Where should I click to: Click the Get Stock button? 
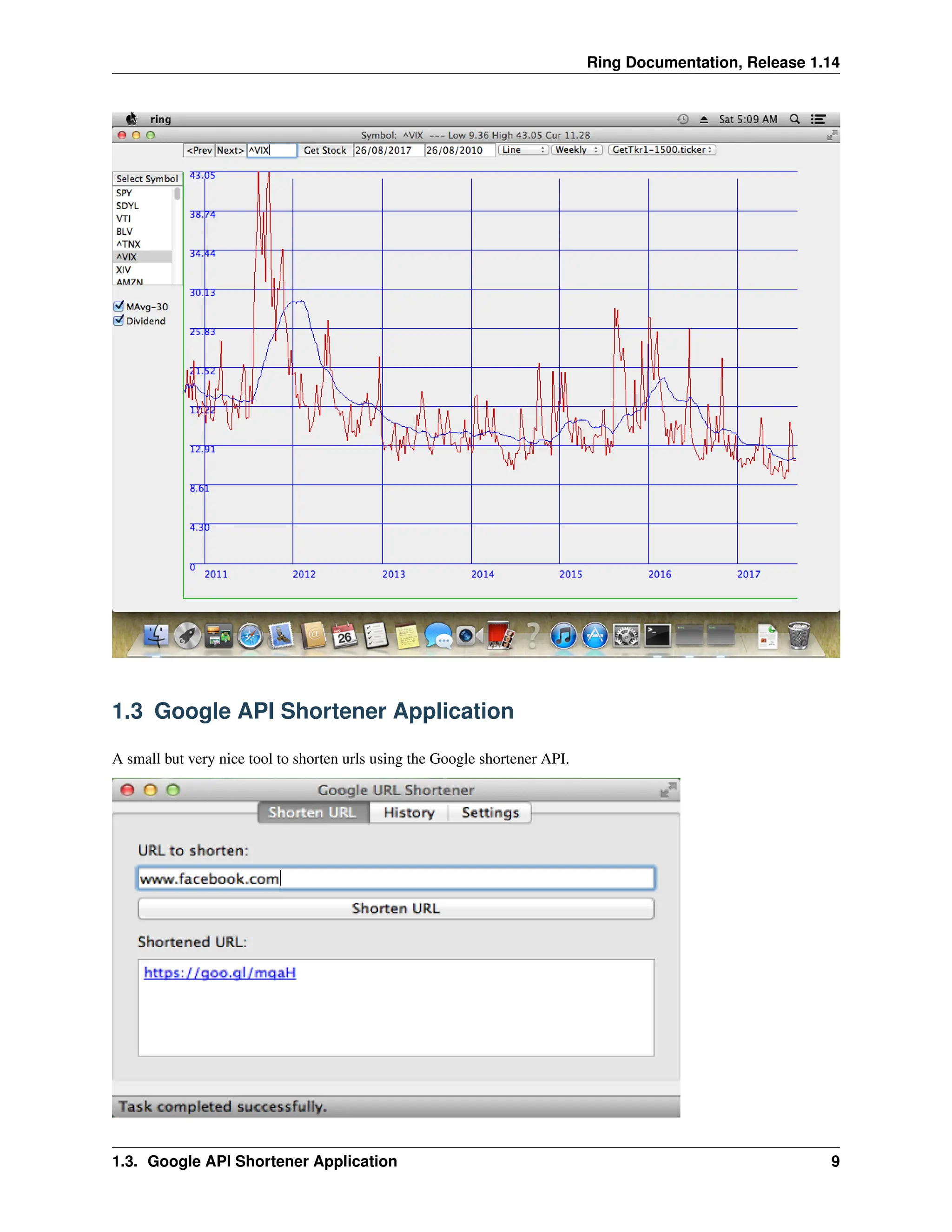click(x=325, y=150)
